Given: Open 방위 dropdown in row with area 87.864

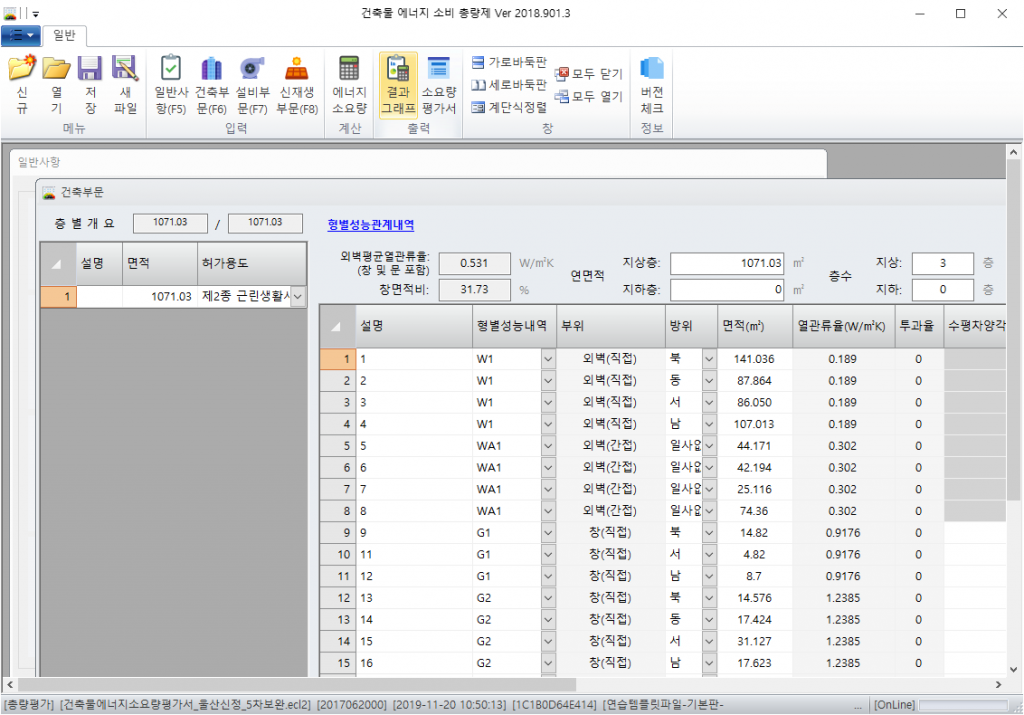Looking at the screenshot, I should pos(709,381).
